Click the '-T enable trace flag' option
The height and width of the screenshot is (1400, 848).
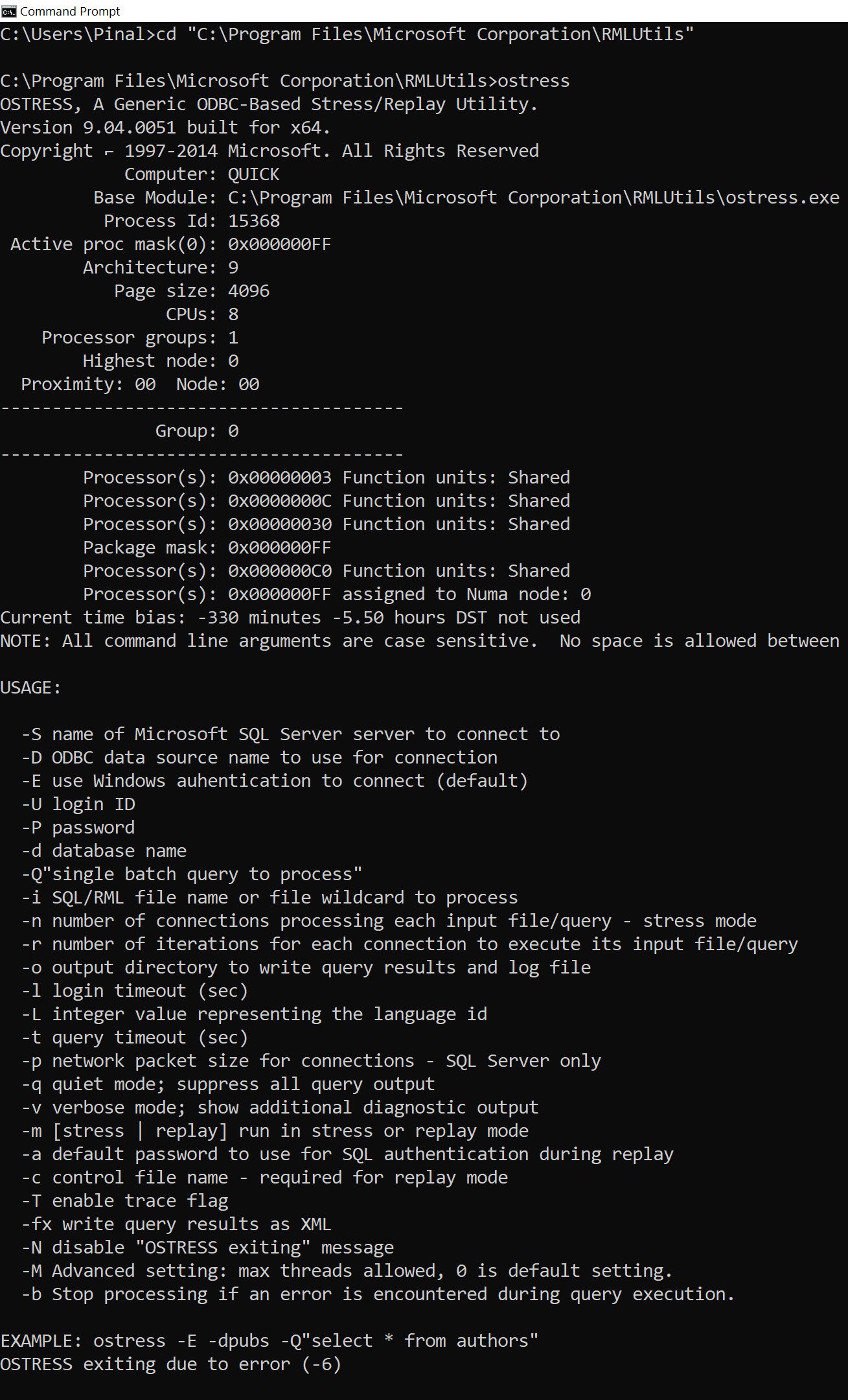(124, 1201)
